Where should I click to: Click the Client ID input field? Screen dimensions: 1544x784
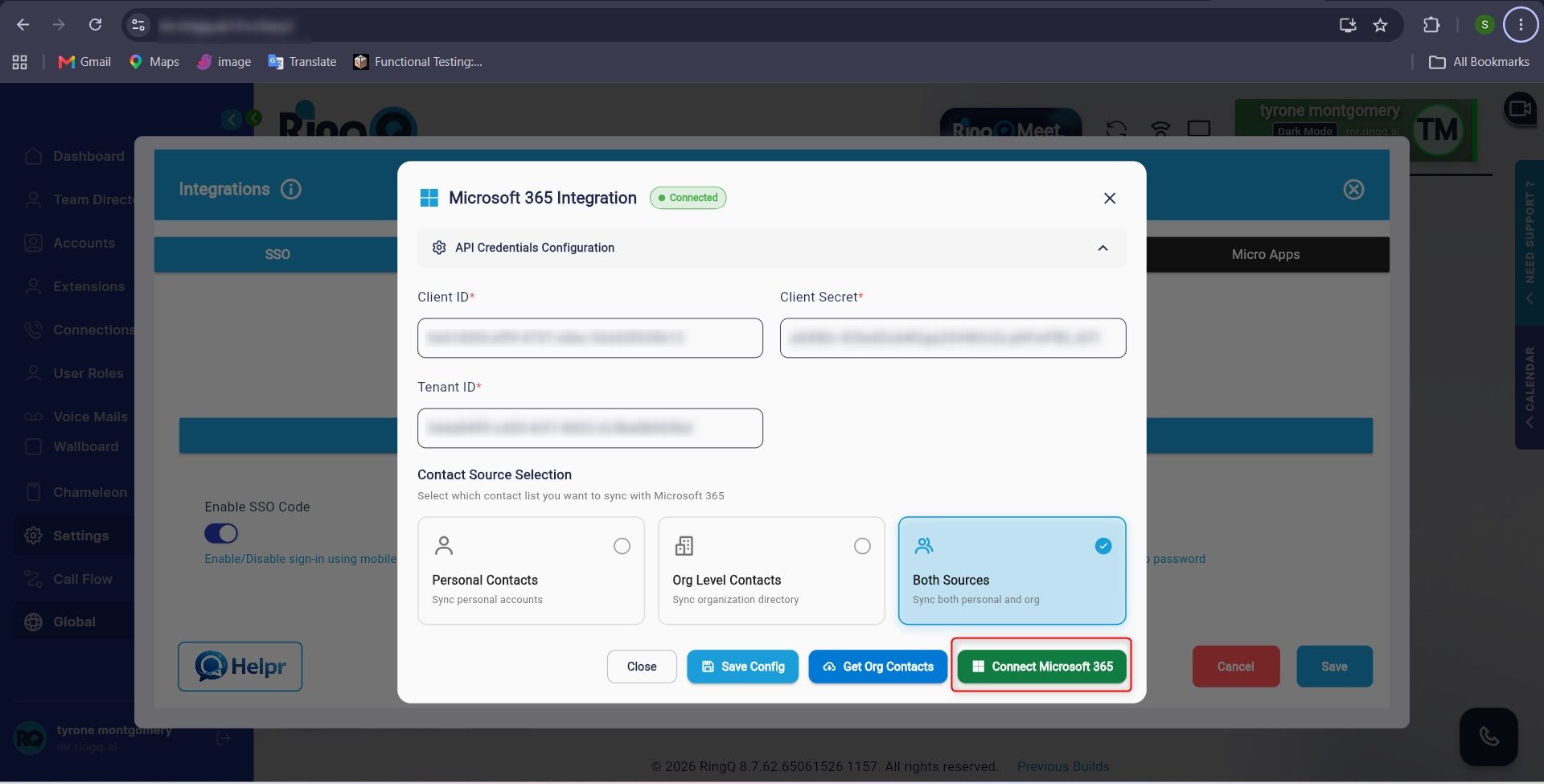590,338
